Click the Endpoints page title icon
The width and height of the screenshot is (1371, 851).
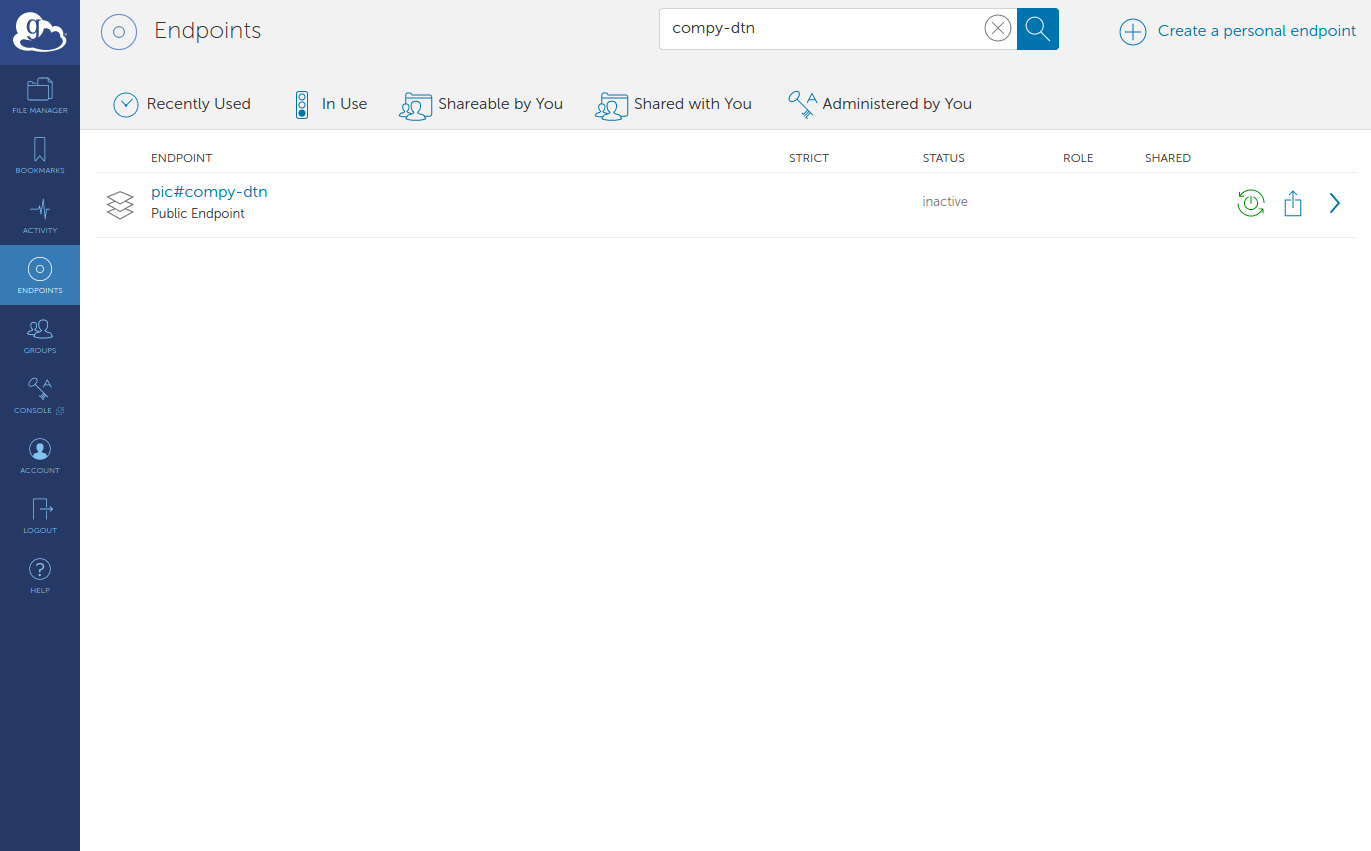click(119, 32)
